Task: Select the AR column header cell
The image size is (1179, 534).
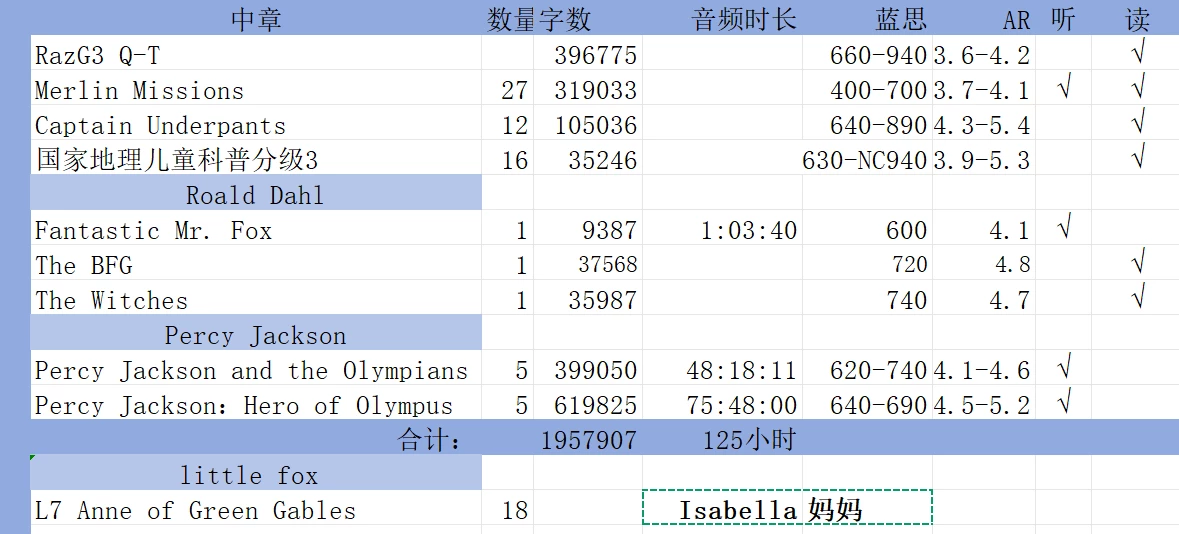Action: [x=984, y=18]
